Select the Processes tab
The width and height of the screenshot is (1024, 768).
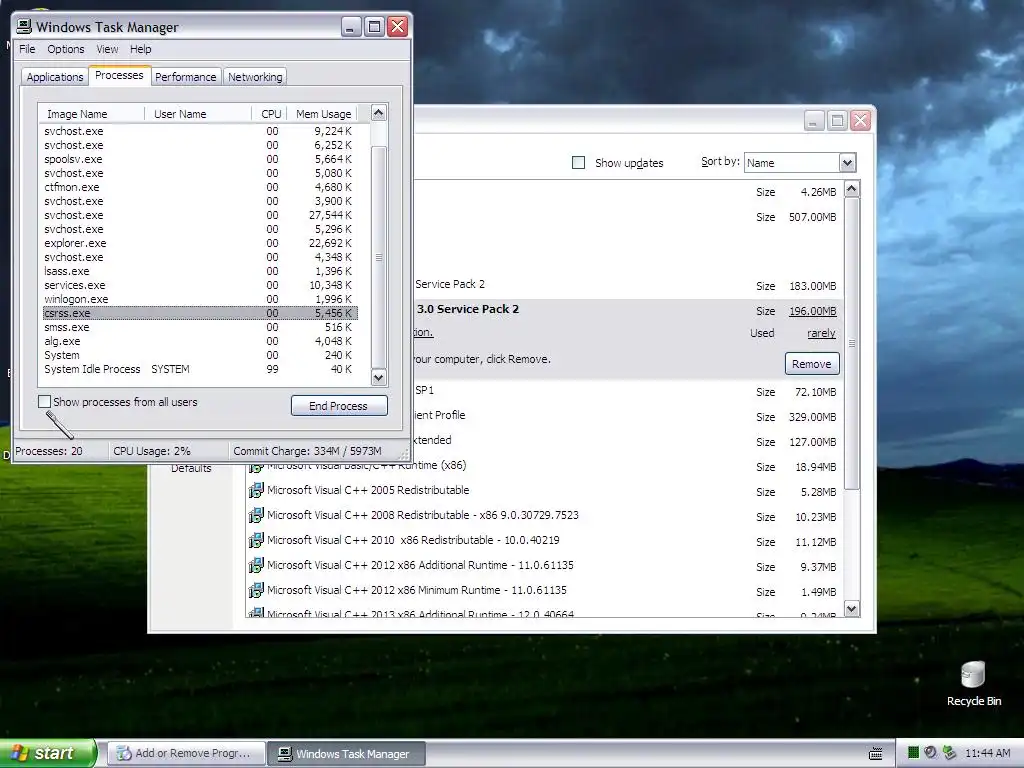coord(119,76)
